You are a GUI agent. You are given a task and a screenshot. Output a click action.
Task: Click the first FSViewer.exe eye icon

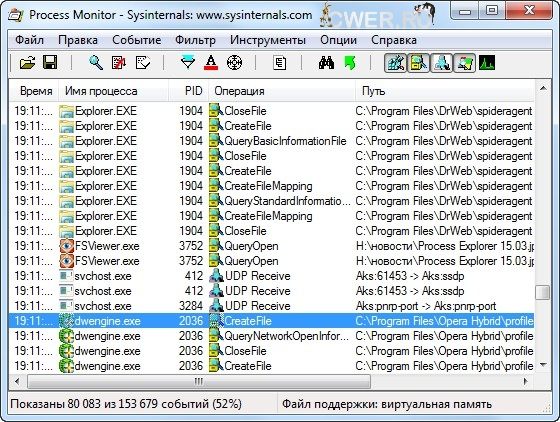click(66, 246)
